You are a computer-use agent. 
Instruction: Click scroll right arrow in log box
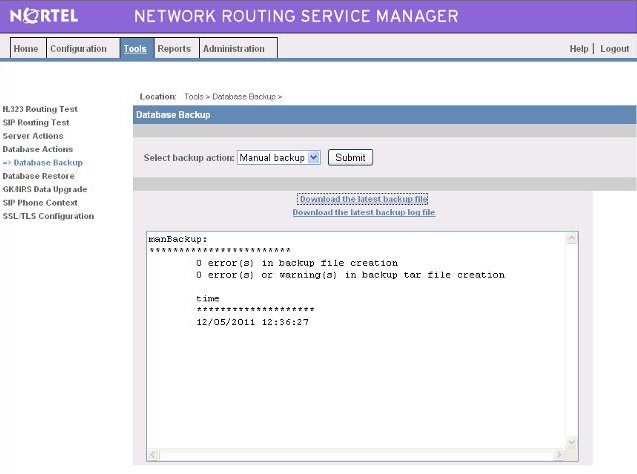(x=559, y=455)
